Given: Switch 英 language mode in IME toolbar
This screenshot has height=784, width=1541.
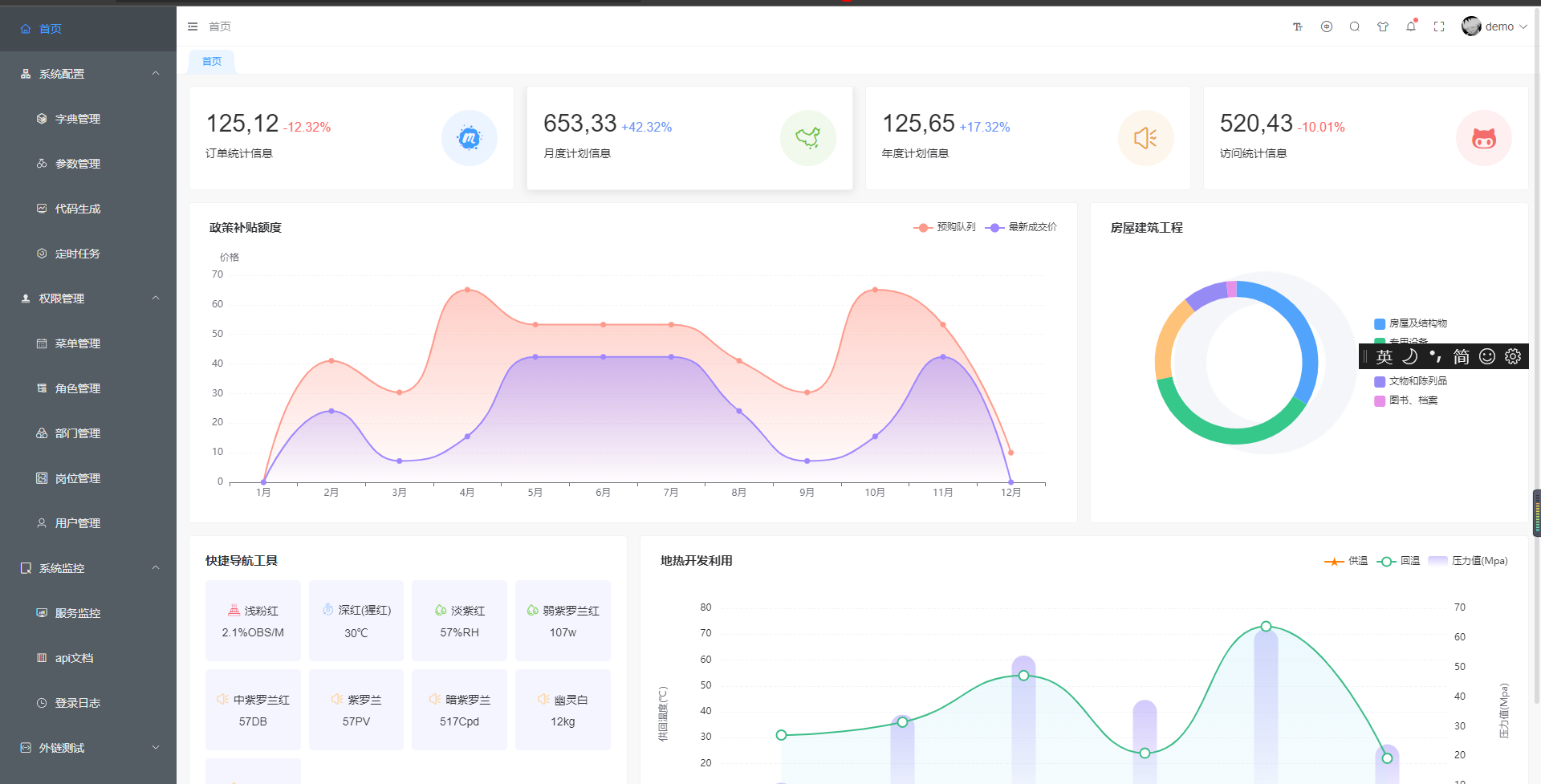Looking at the screenshot, I should click(1384, 356).
